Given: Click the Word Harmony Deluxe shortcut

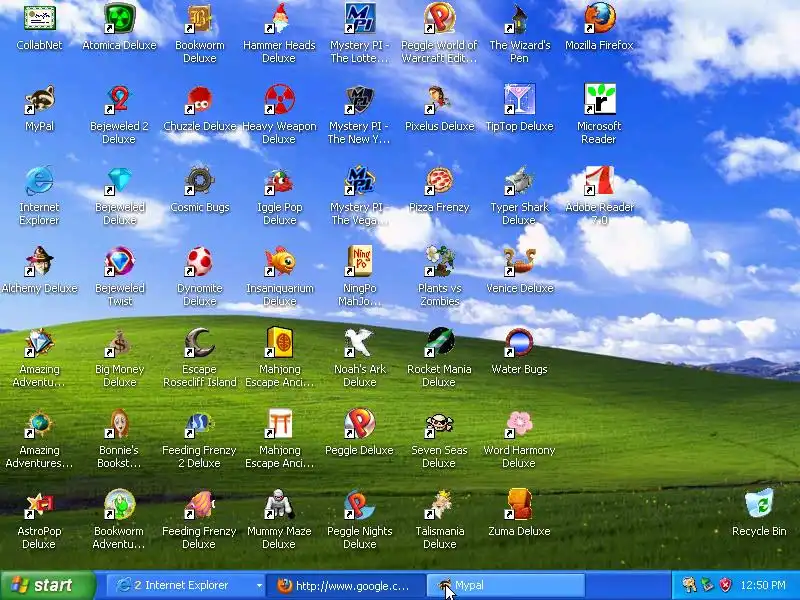Looking at the screenshot, I should click(519, 424).
